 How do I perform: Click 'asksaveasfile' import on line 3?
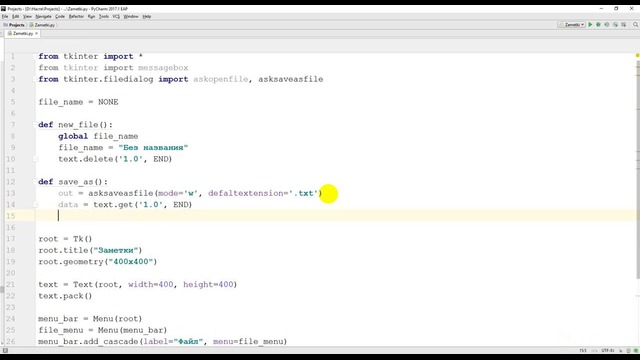[291, 79]
